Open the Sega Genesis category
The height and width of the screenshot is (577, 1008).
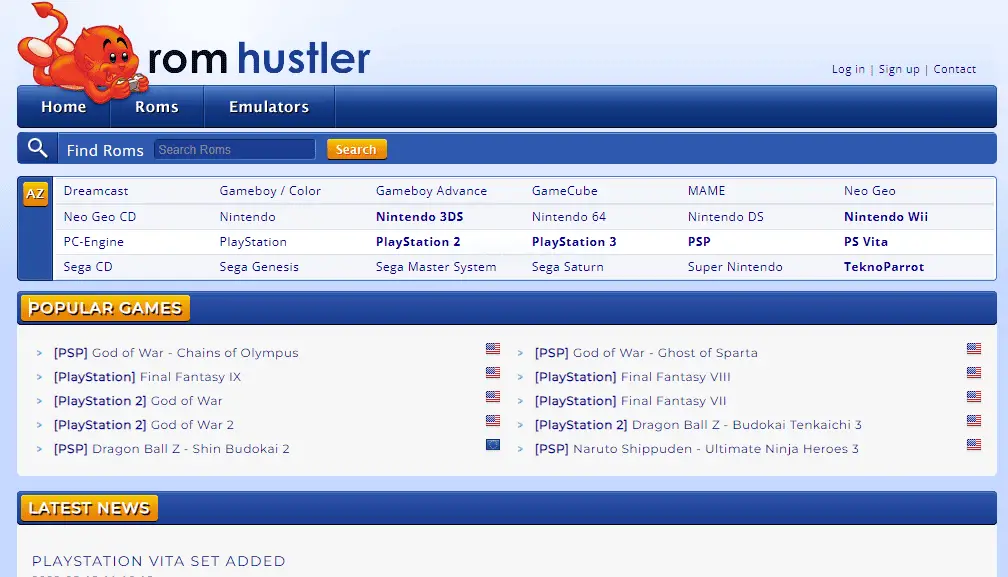(x=259, y=267)
